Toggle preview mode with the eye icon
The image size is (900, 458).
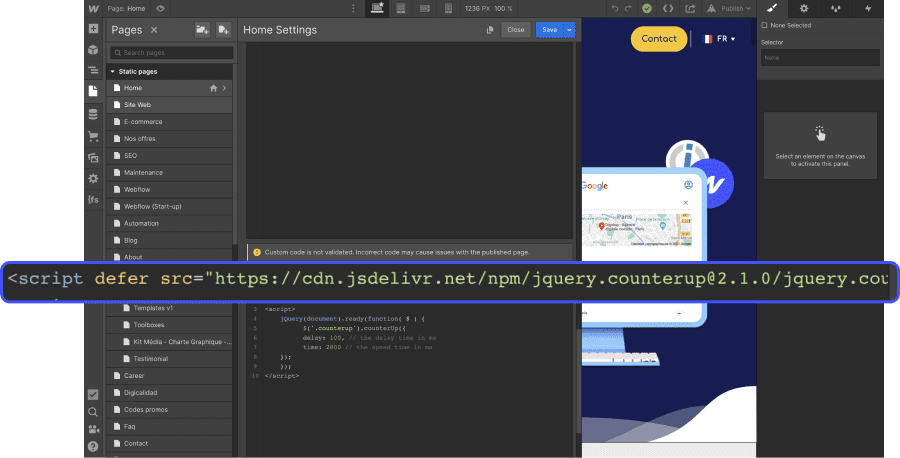(x=161, y=9)
